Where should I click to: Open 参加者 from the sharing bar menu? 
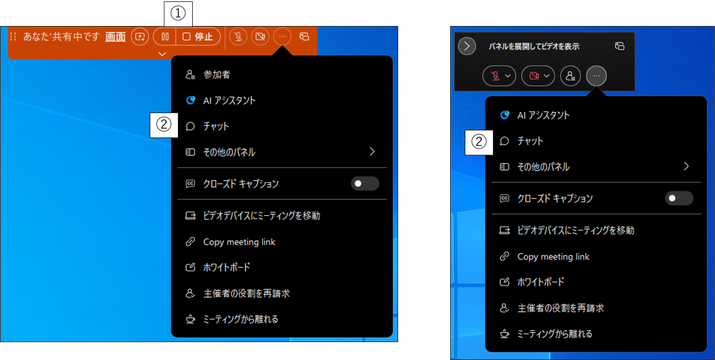point(282,75)
